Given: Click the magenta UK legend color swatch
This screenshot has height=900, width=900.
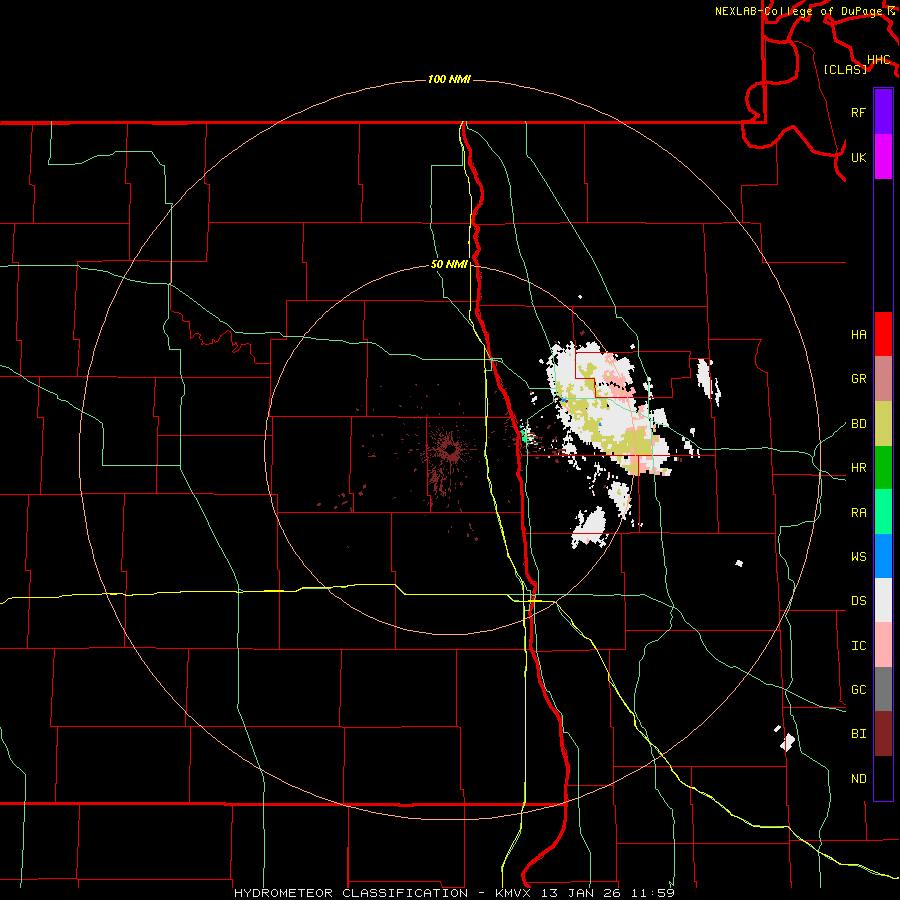Looking at the screenshot, I should [883, 157].
